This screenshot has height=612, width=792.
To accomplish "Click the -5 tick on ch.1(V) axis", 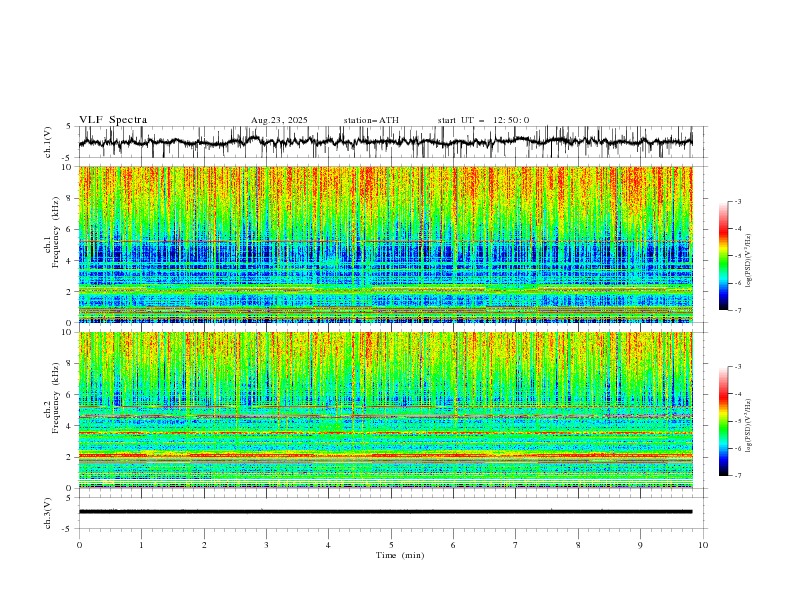I will [67, 158].
